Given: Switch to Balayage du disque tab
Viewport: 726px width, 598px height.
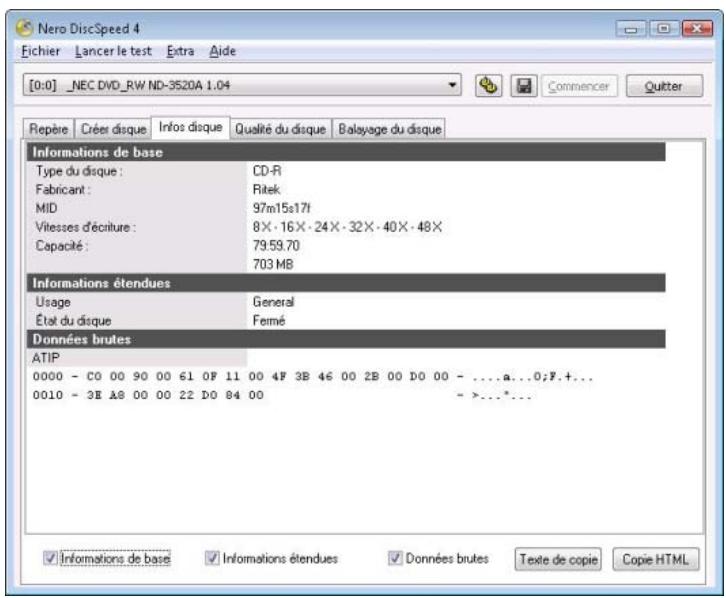Looking at the screenshot, I should 389,129.
